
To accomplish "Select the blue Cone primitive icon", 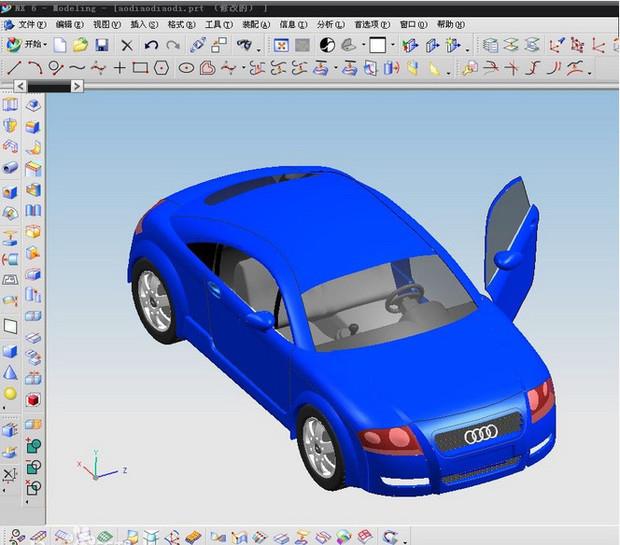I will point(10,373).
